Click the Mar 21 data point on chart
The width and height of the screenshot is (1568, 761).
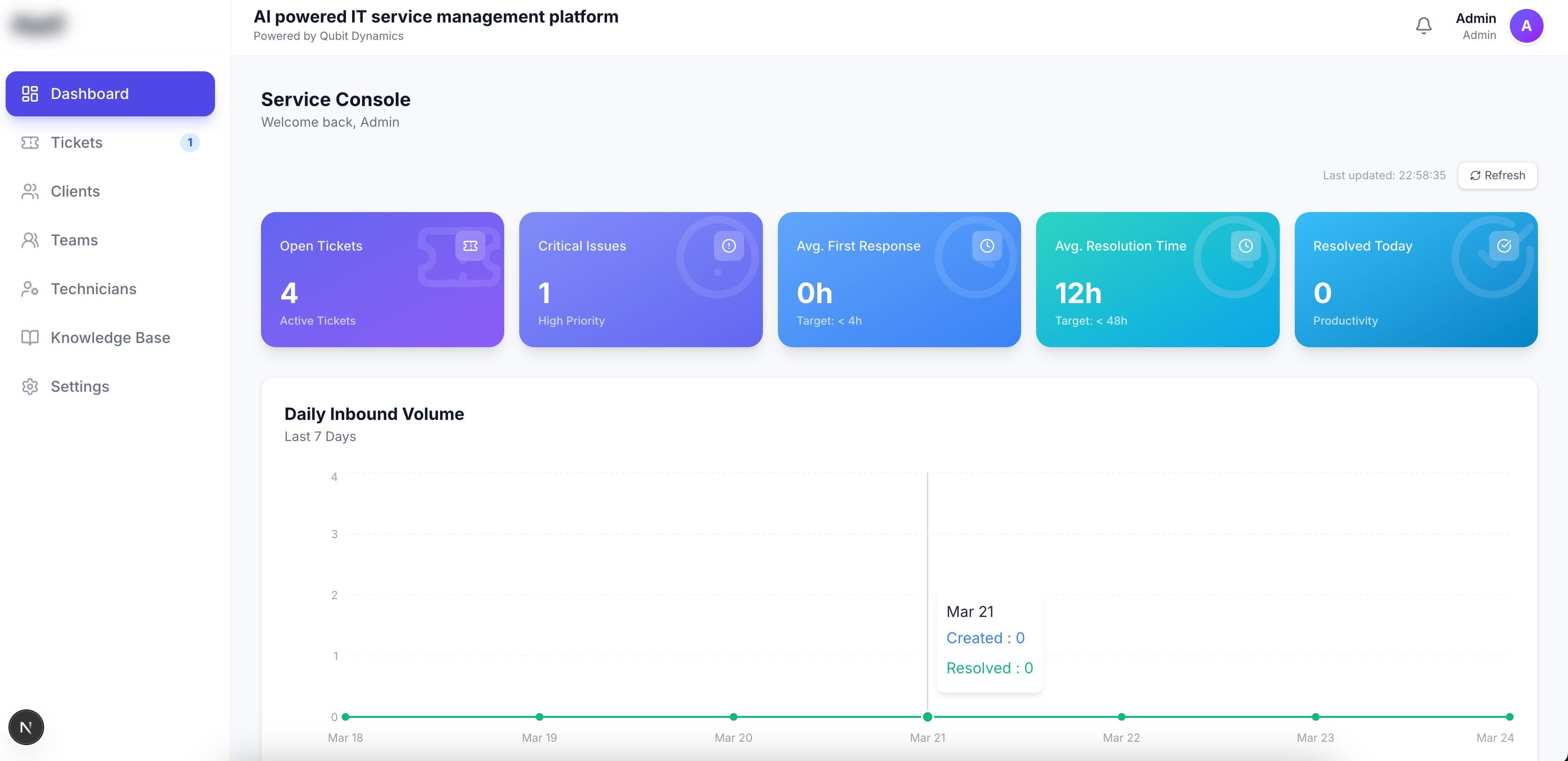928,716
